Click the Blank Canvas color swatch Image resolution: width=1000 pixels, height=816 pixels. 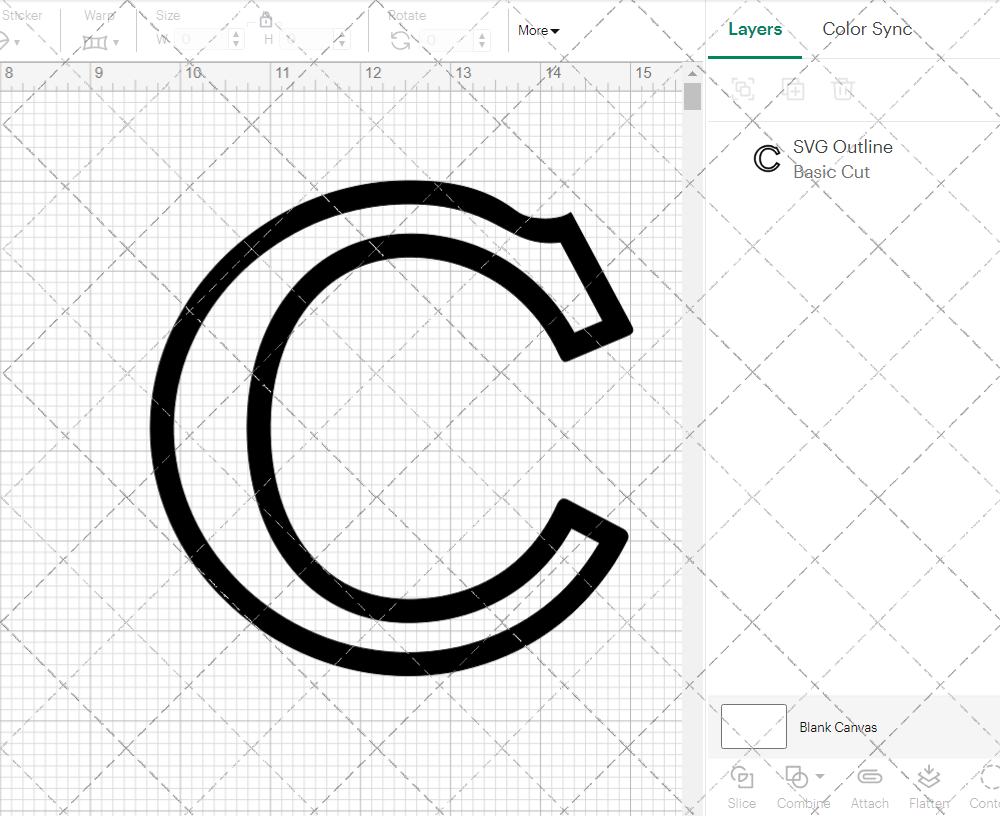pos(753,727)
